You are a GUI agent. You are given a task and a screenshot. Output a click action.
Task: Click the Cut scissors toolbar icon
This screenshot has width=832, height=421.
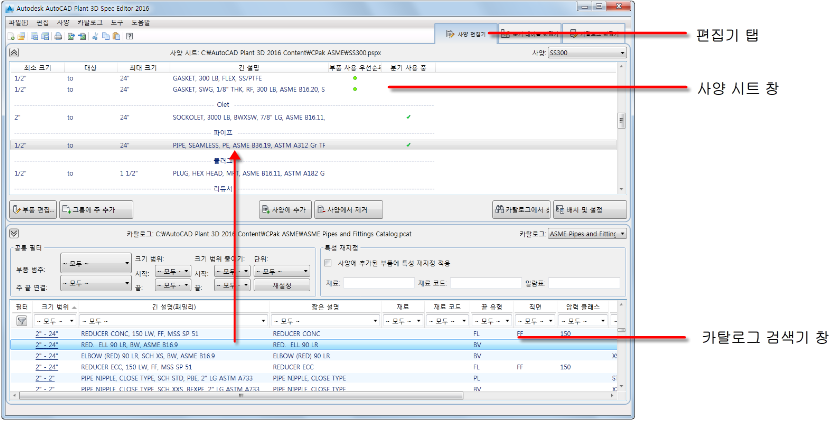96,36
